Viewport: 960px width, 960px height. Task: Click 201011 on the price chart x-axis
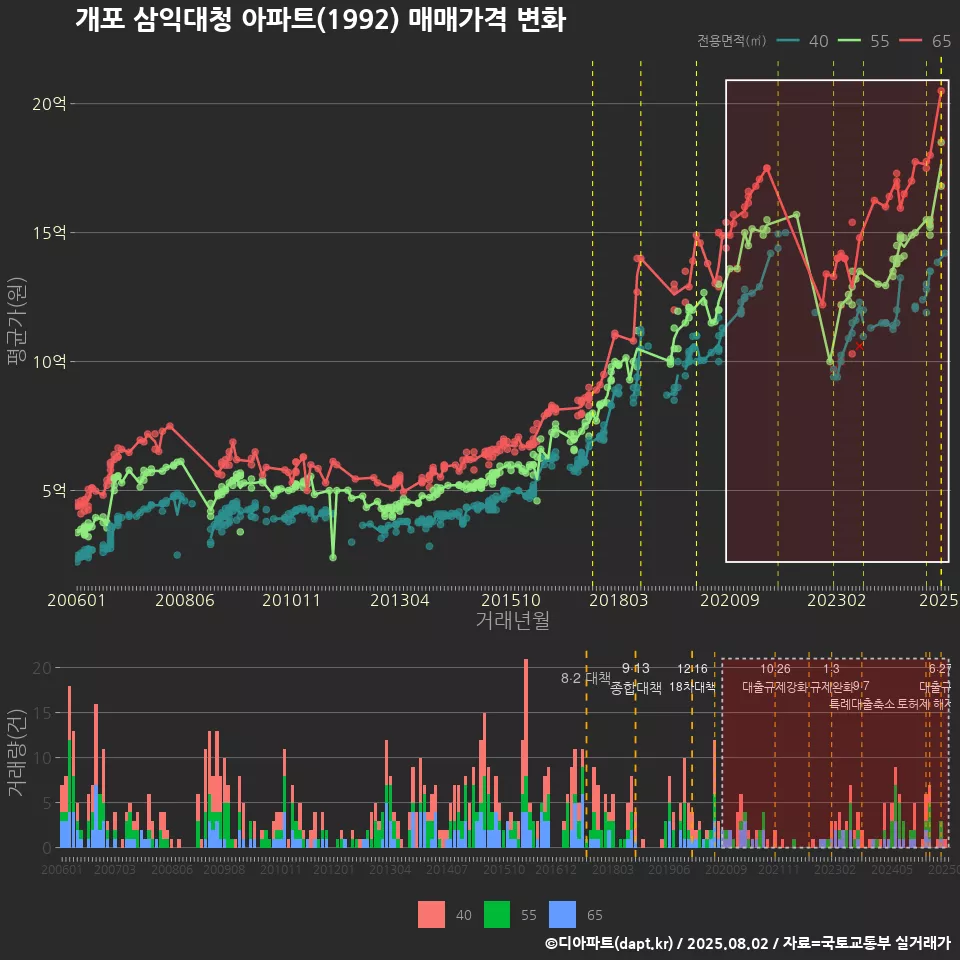(291, 600)
